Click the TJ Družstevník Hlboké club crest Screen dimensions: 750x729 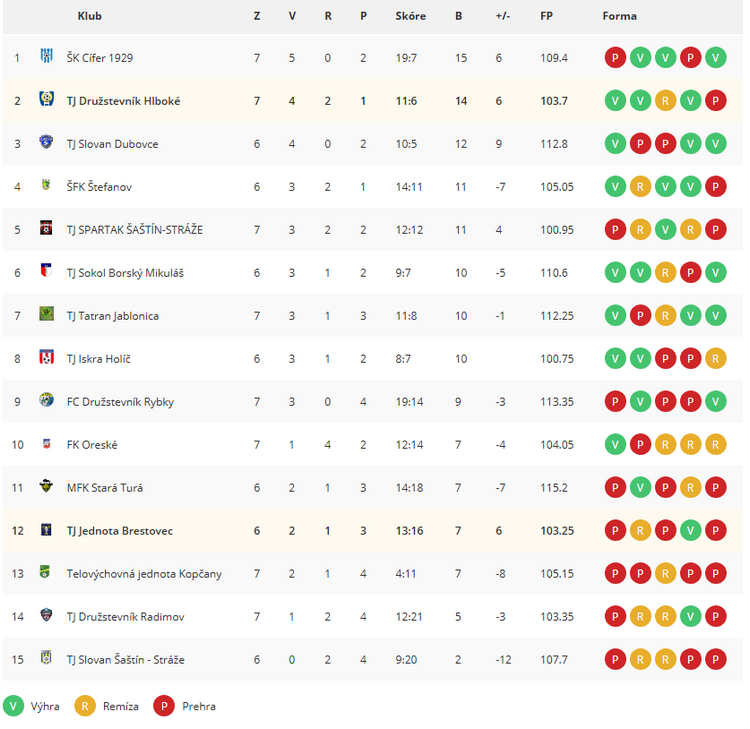point(46,99)
